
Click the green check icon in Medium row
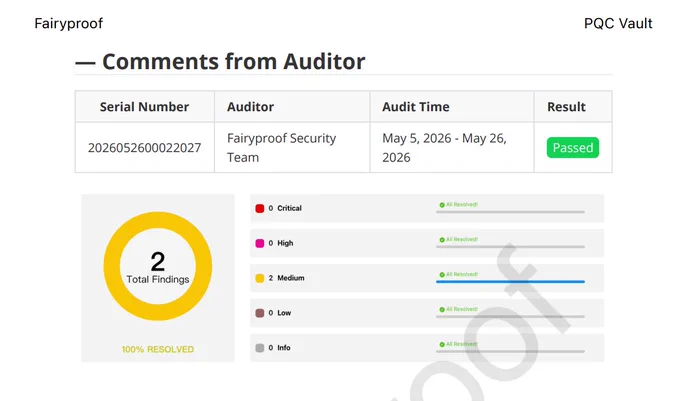pyautogui.click(x=442, y=274)
